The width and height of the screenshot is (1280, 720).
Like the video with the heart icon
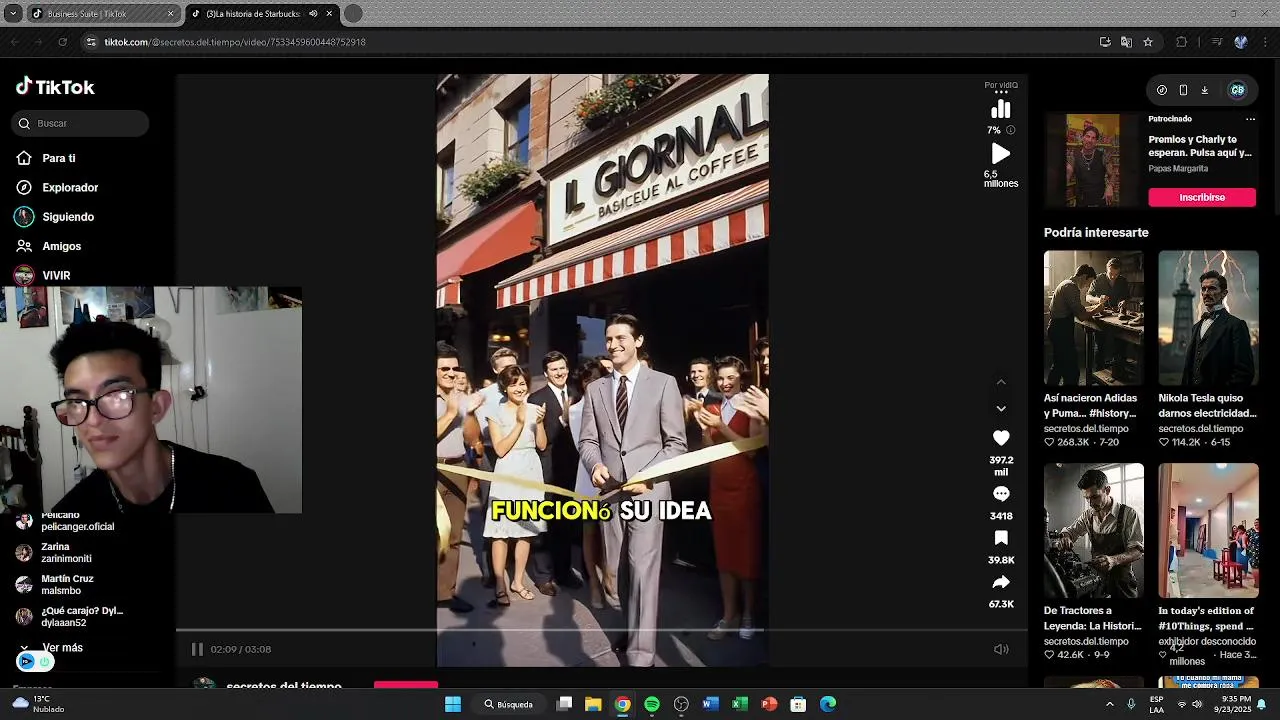point(1001,438)
